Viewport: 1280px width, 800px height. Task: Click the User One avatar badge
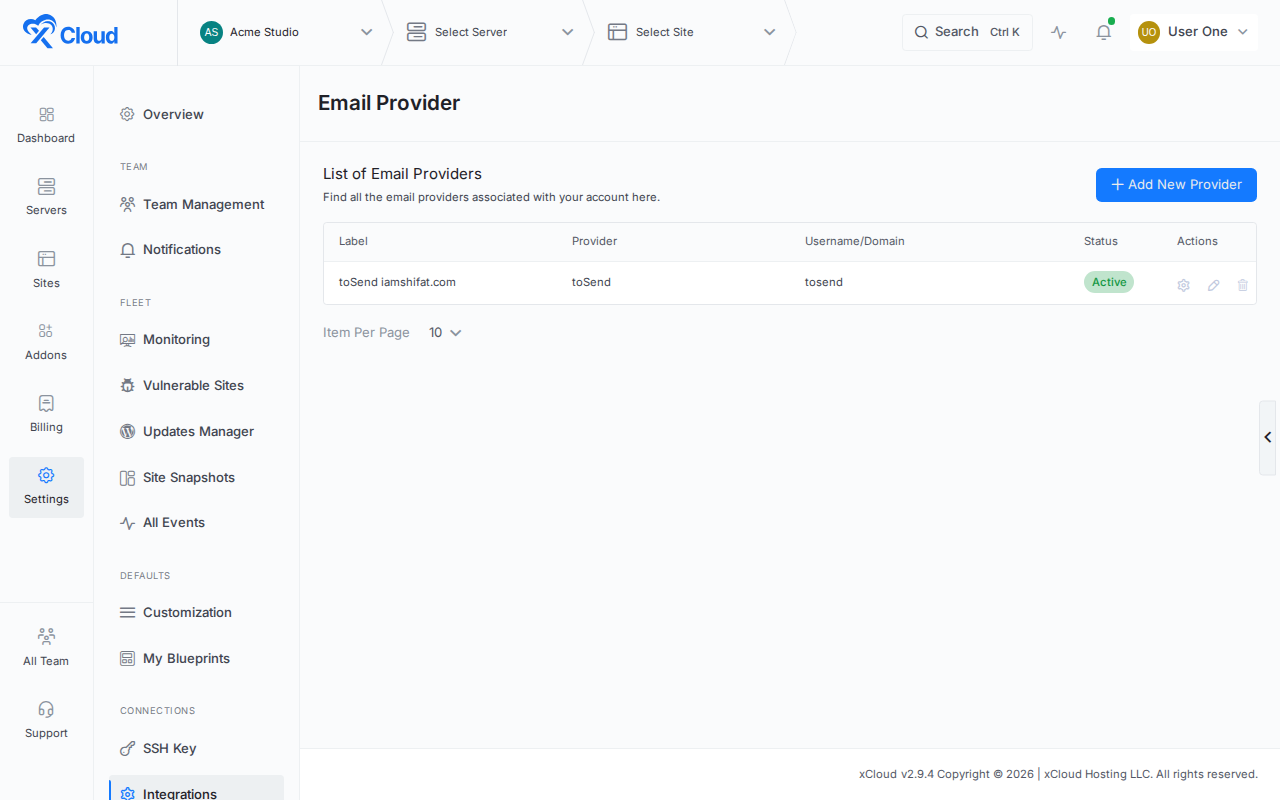click(x=1149, y=32)
